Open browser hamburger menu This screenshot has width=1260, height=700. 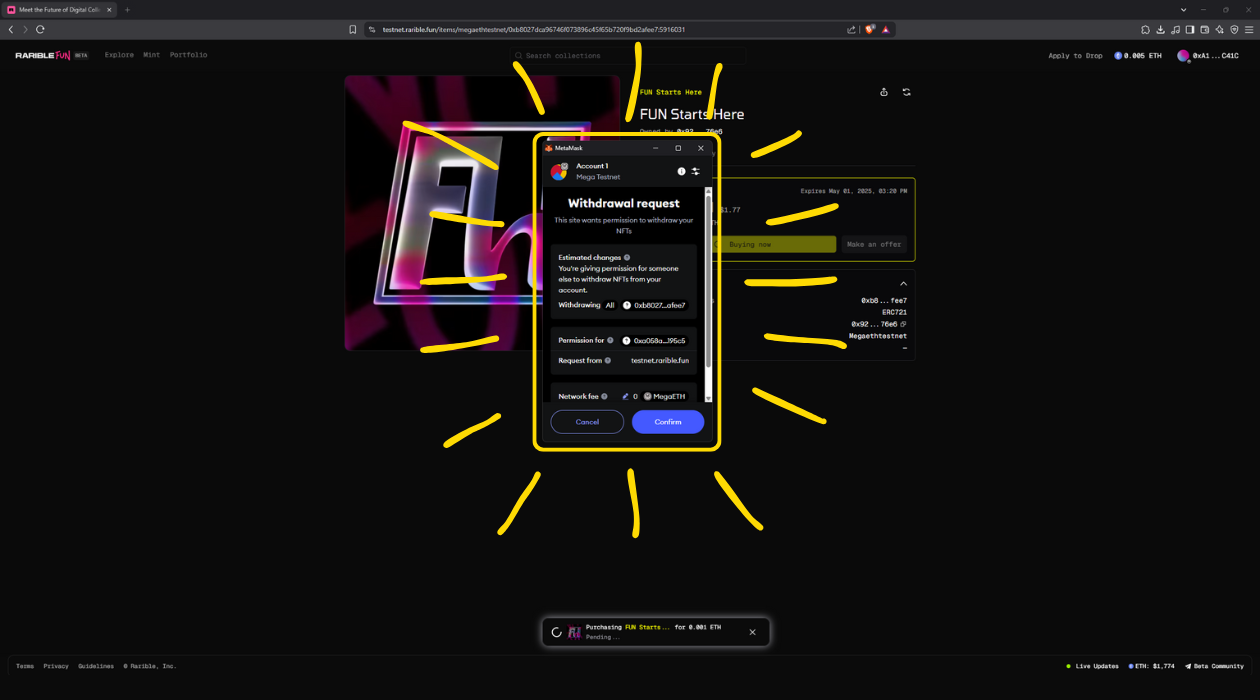(x=1249, y=29)
